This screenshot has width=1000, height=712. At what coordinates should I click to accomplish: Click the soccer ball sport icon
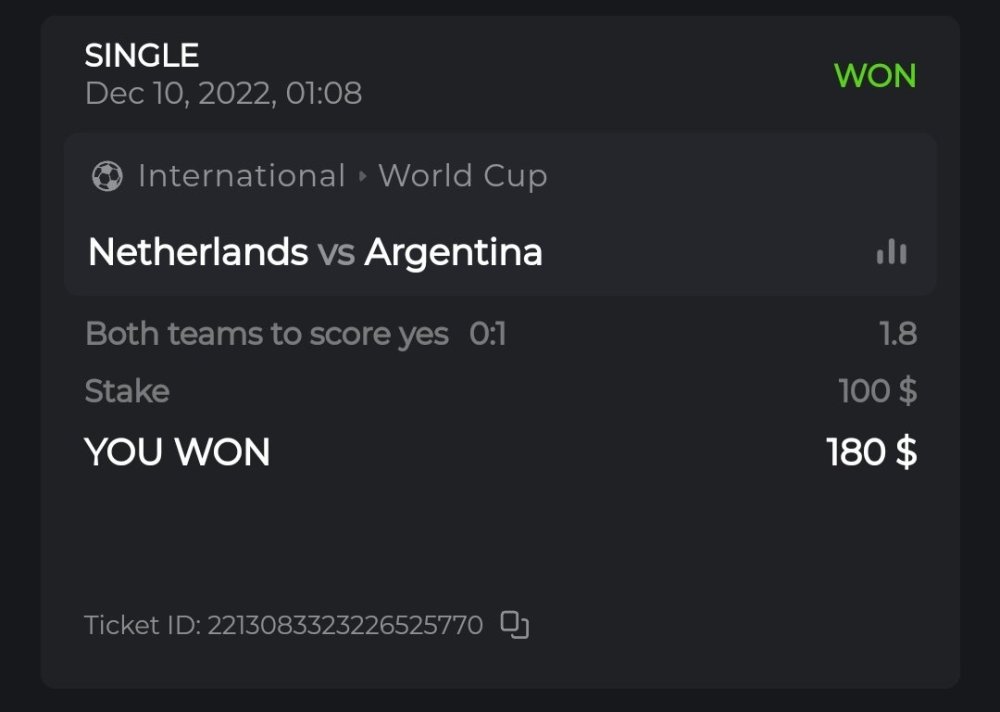pos(106,177)
